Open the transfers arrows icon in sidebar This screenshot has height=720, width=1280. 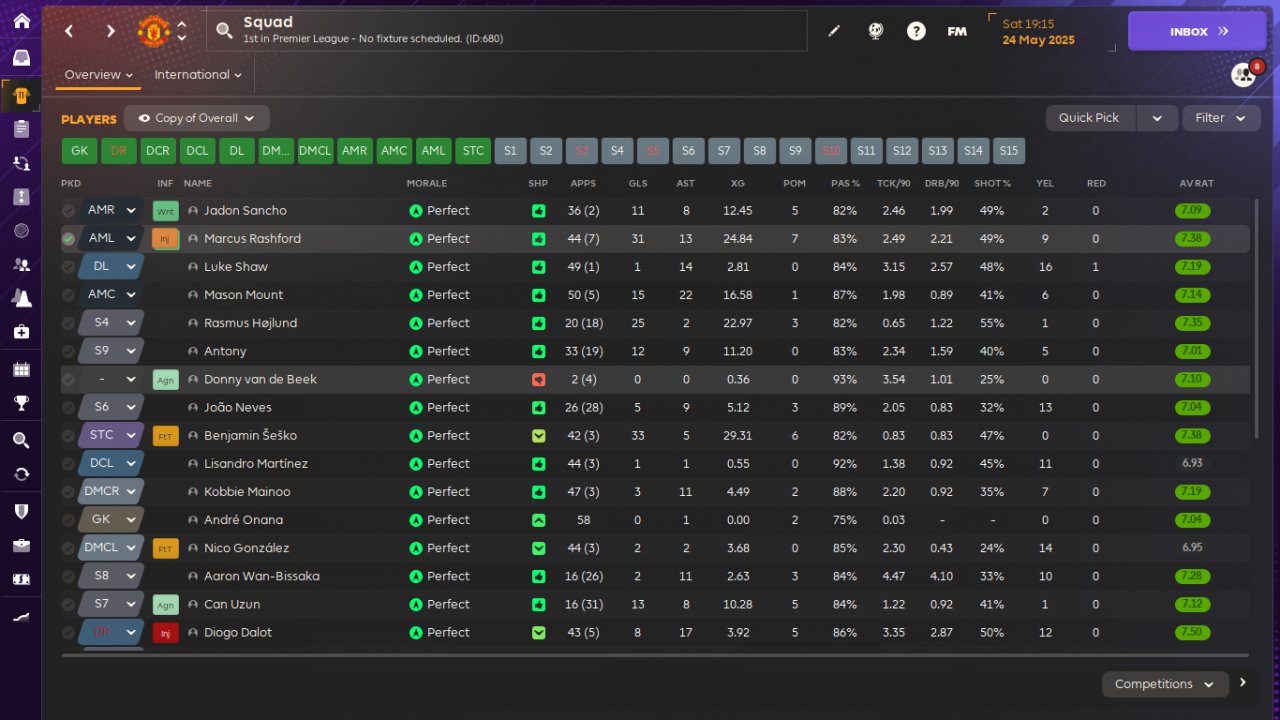(21, 474)
